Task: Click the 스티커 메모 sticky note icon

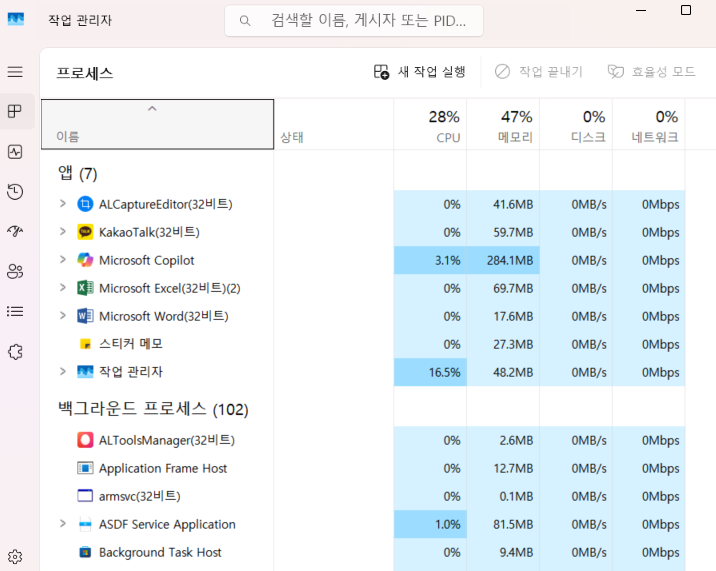Action: tap(85, 344)
